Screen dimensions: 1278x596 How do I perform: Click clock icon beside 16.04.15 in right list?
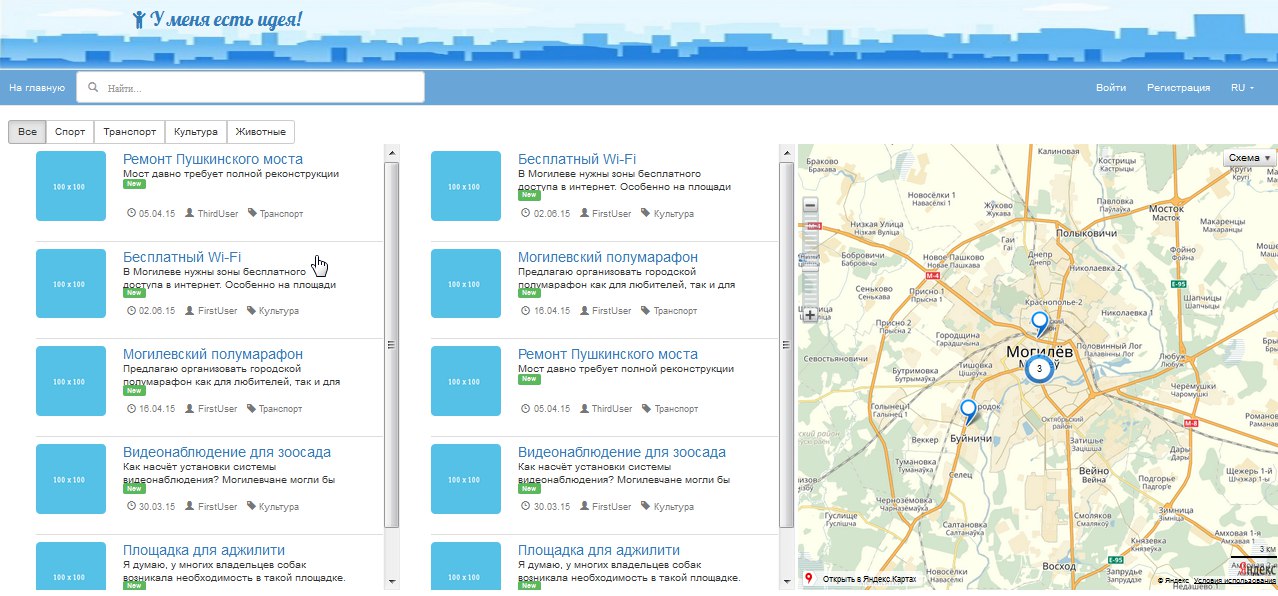(527, 311)
